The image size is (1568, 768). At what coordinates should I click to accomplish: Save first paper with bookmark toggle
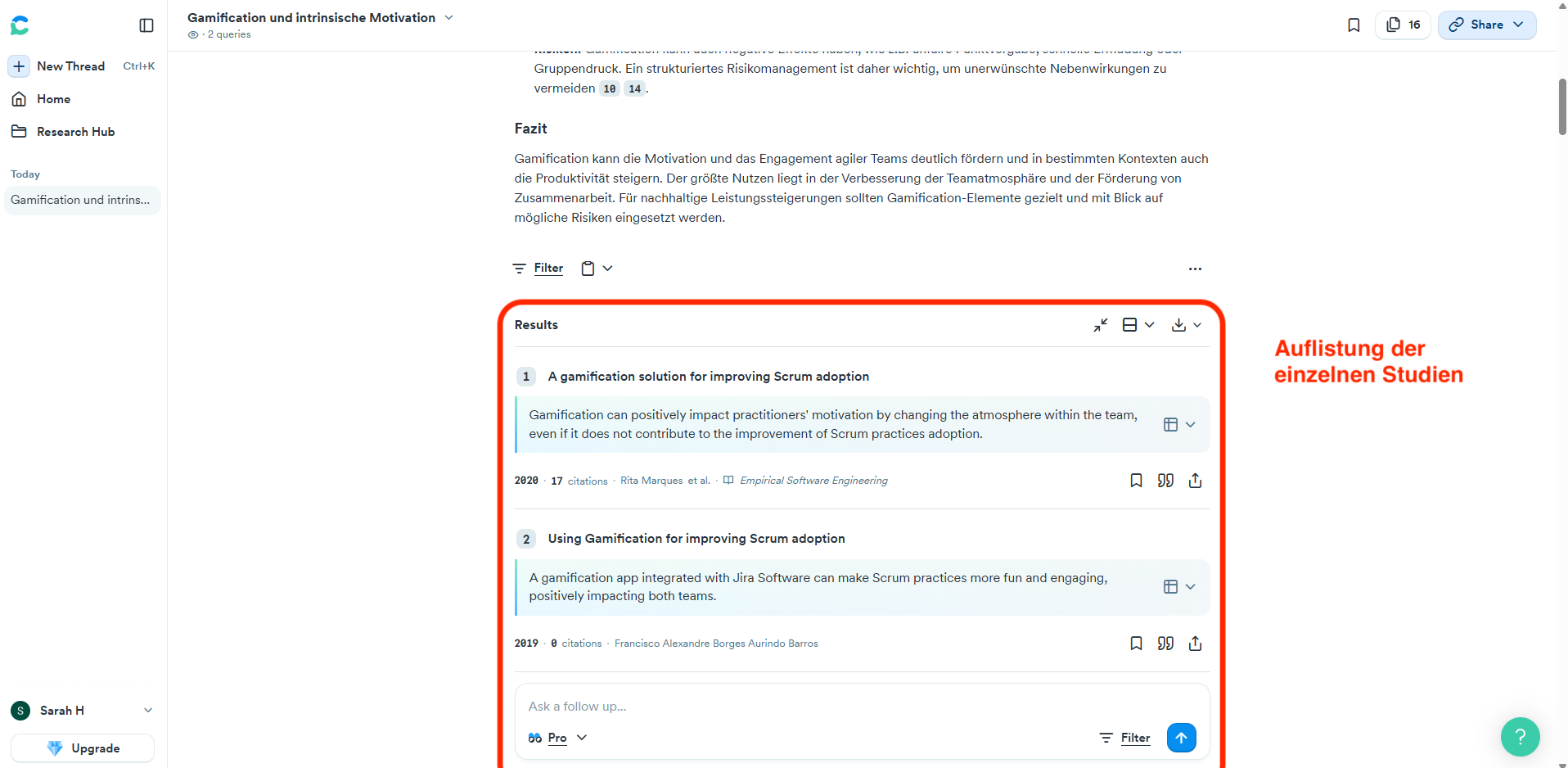point(1136,481)
